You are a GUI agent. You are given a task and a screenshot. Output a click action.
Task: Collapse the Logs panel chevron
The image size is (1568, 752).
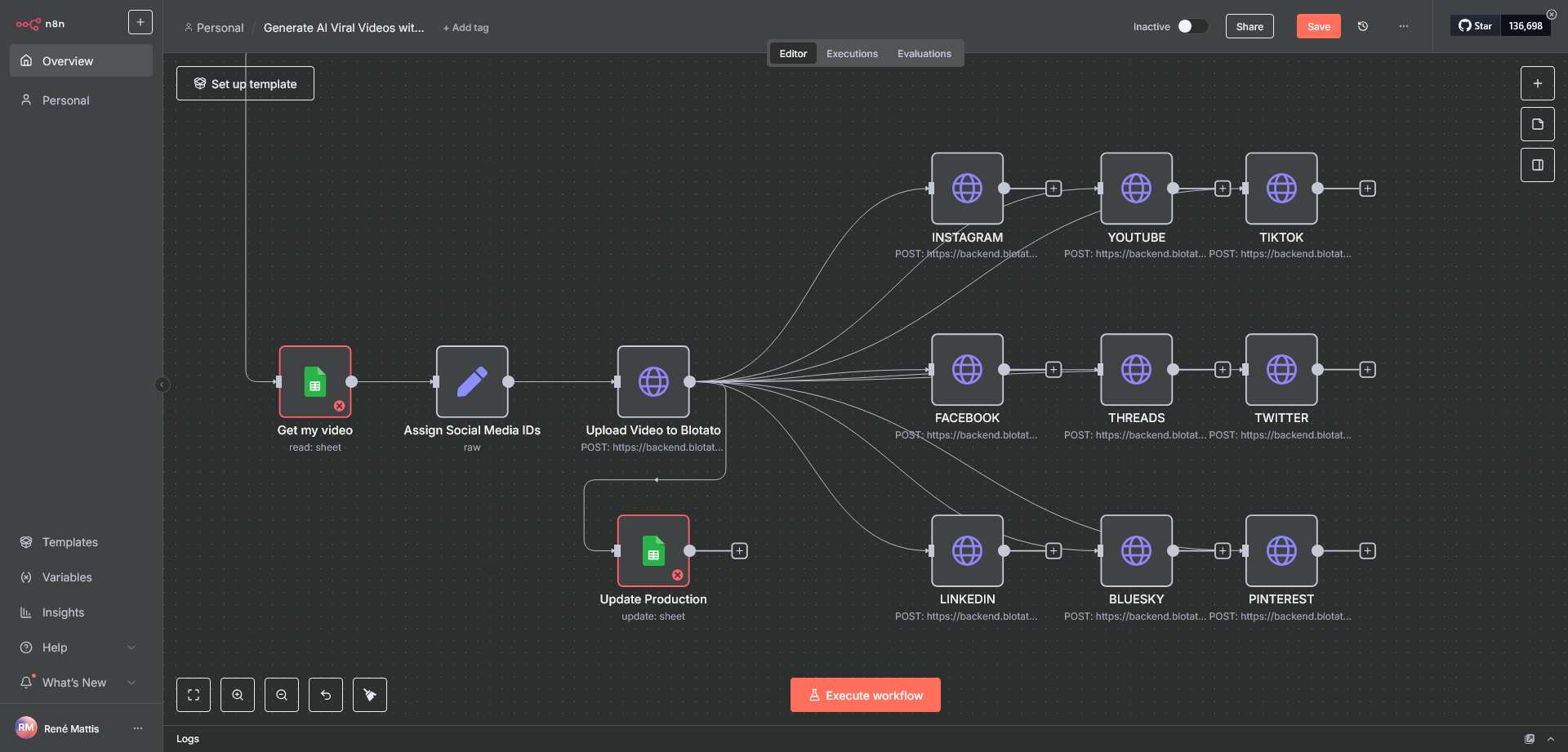[x=1552, y=738]
